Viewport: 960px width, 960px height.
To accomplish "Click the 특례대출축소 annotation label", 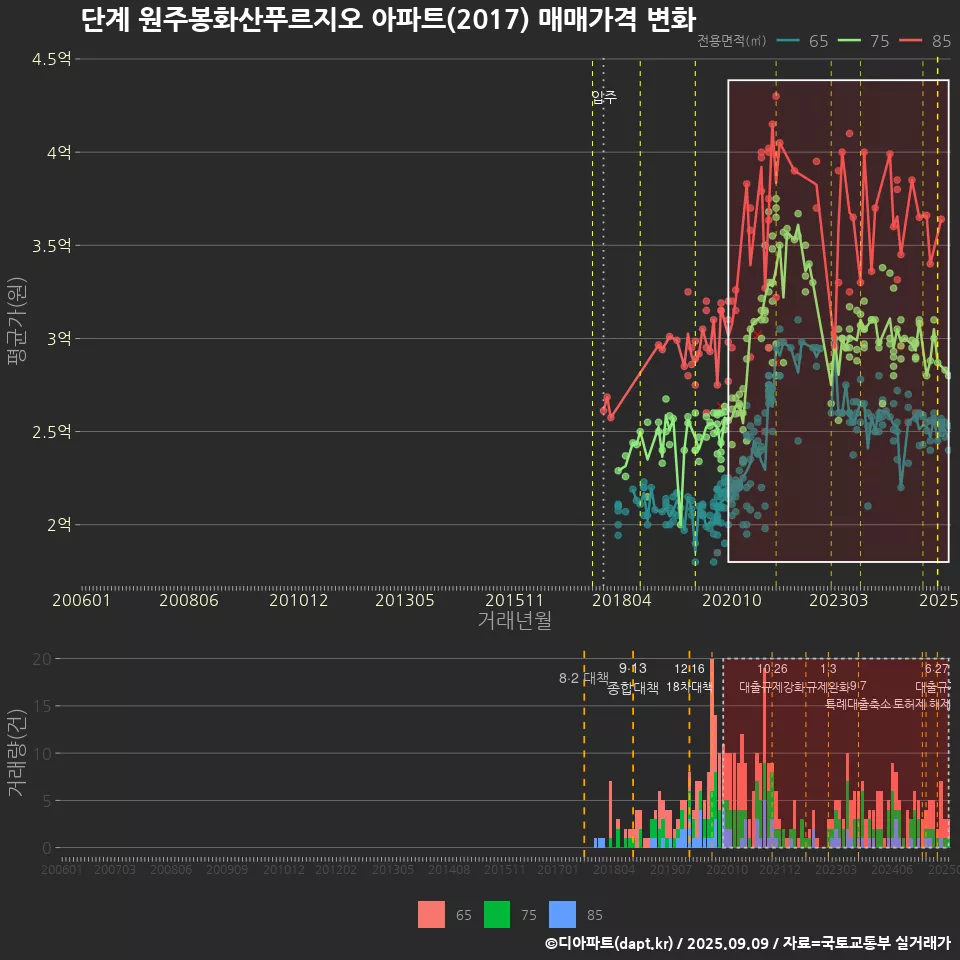I will (858, 704).
